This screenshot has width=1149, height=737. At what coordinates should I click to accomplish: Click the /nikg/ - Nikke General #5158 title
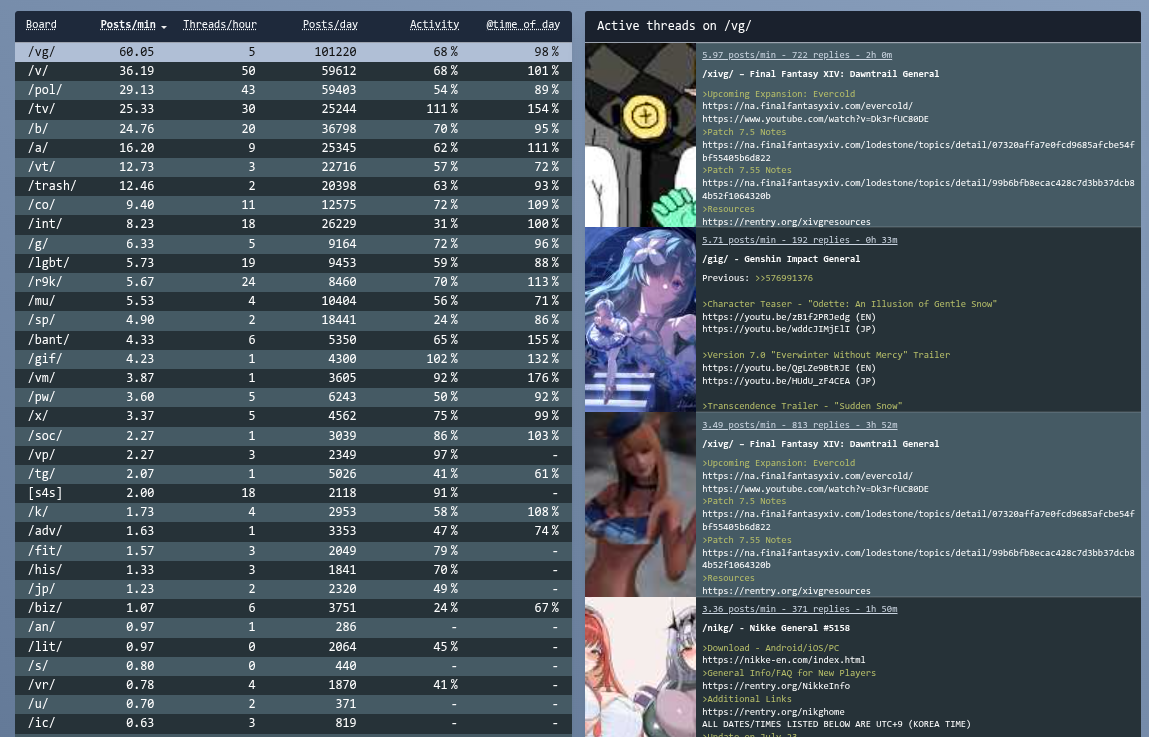(776, 628)
